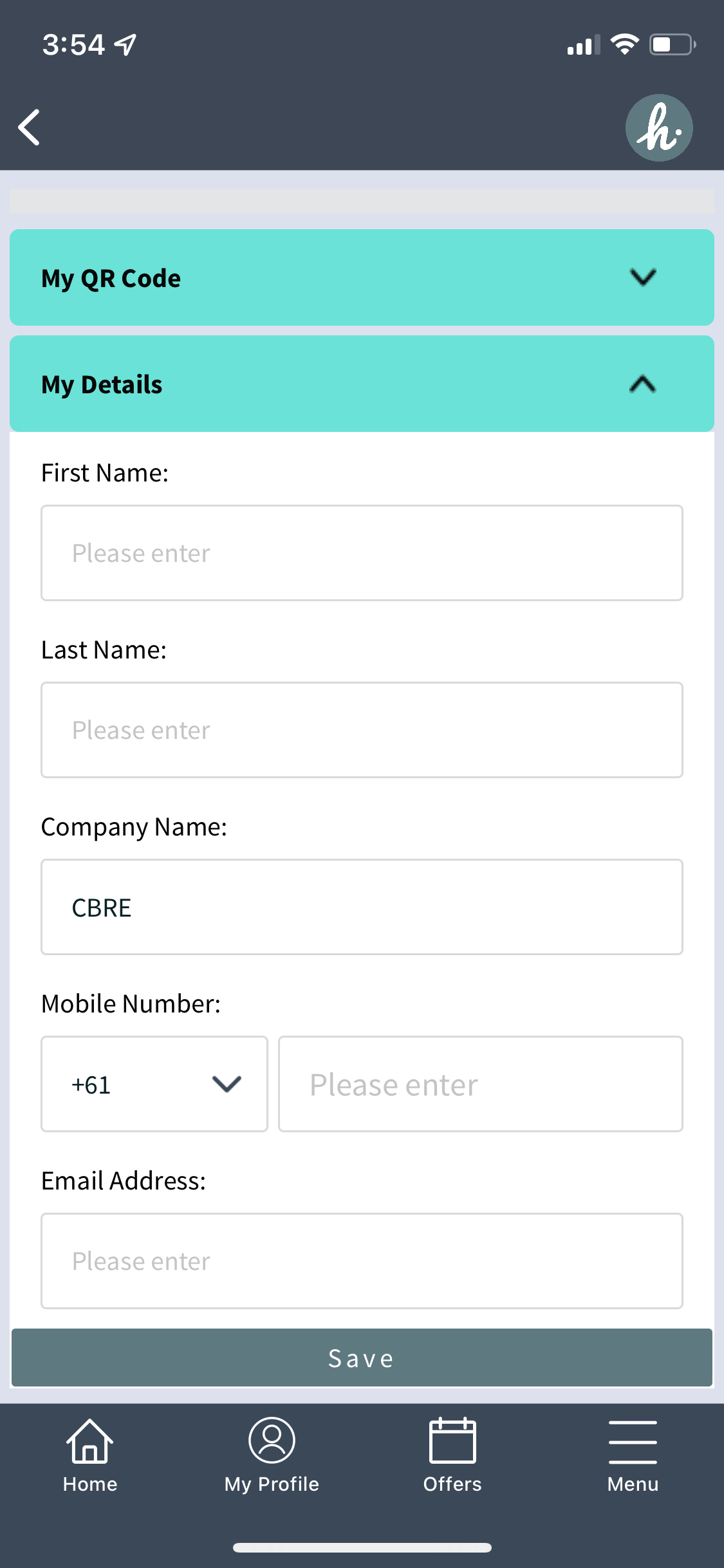Image resolution: width=724 pixels, height=1568 pixels.
Task: Expand the My QR Code section
Action: tap(362, 277)
